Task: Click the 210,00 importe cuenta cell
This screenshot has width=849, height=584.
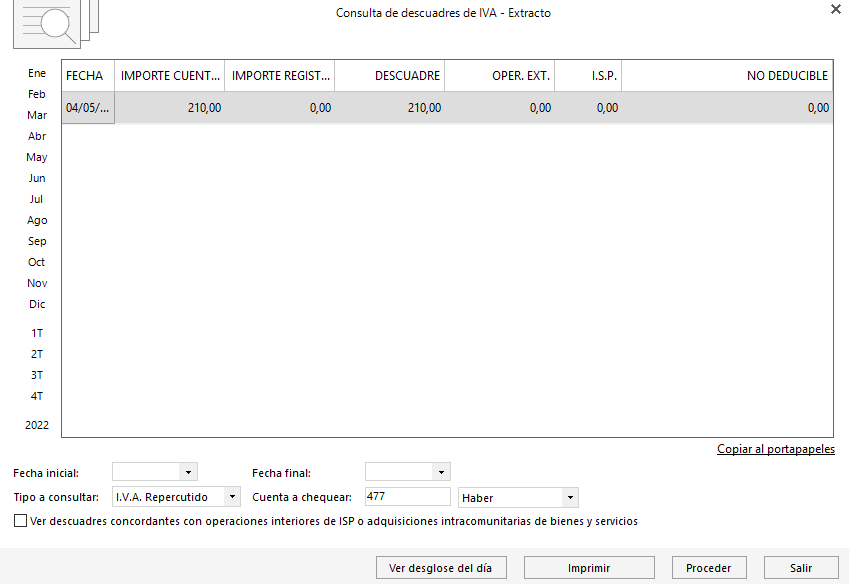Action: (x=169, y=108)
